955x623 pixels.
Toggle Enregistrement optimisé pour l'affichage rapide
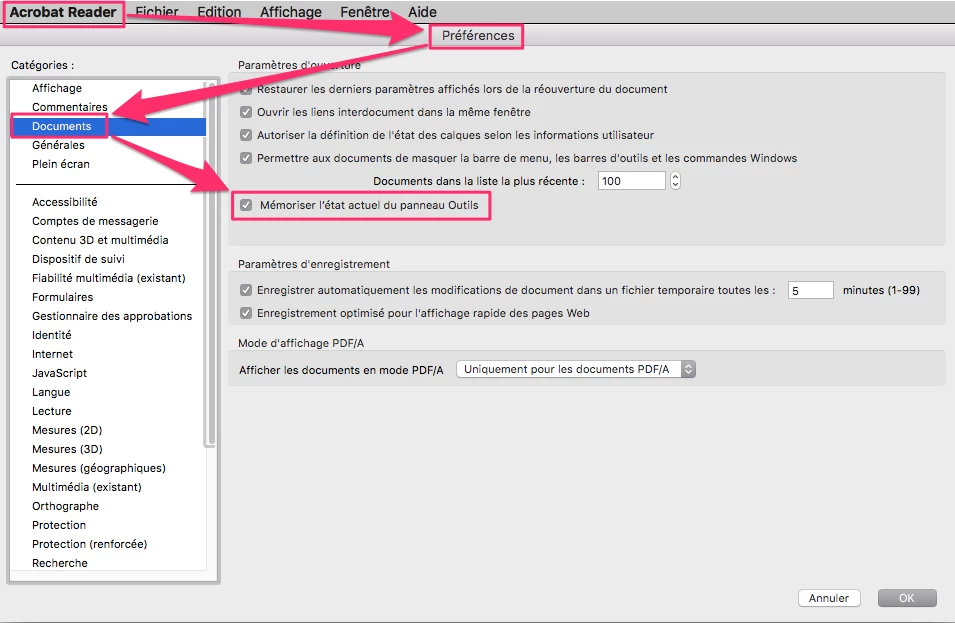[x=246, y=313]
